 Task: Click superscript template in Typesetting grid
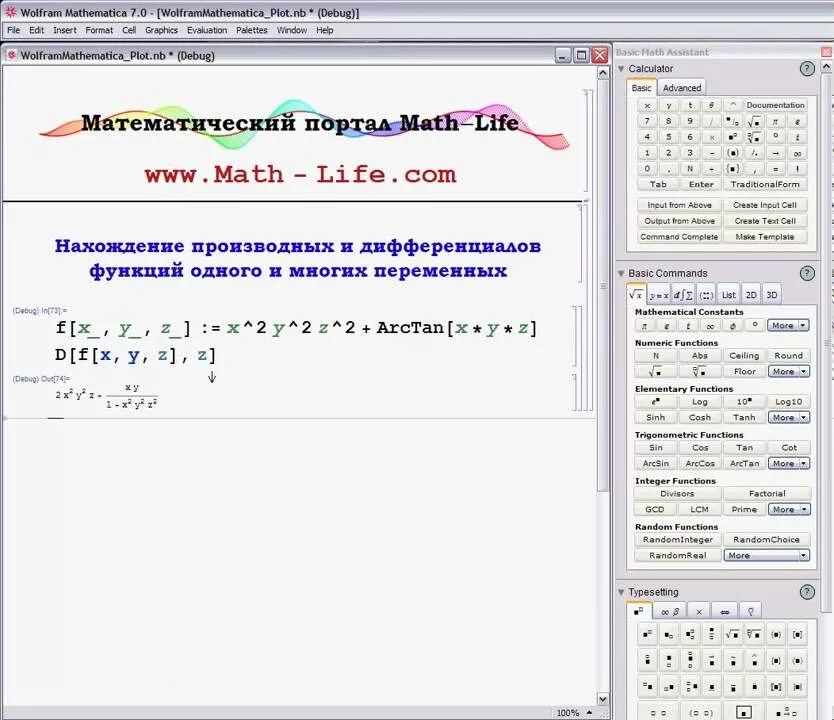click(647, 634)
